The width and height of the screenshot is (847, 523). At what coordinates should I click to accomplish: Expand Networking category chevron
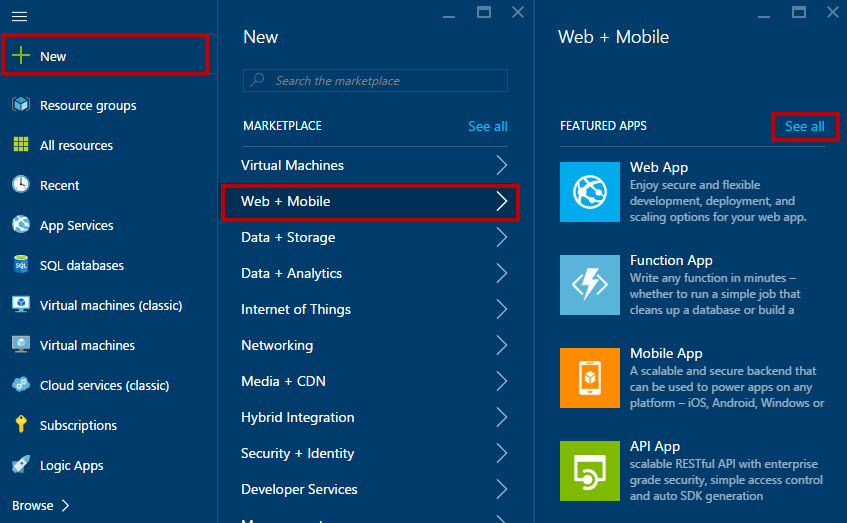(502, 345)
